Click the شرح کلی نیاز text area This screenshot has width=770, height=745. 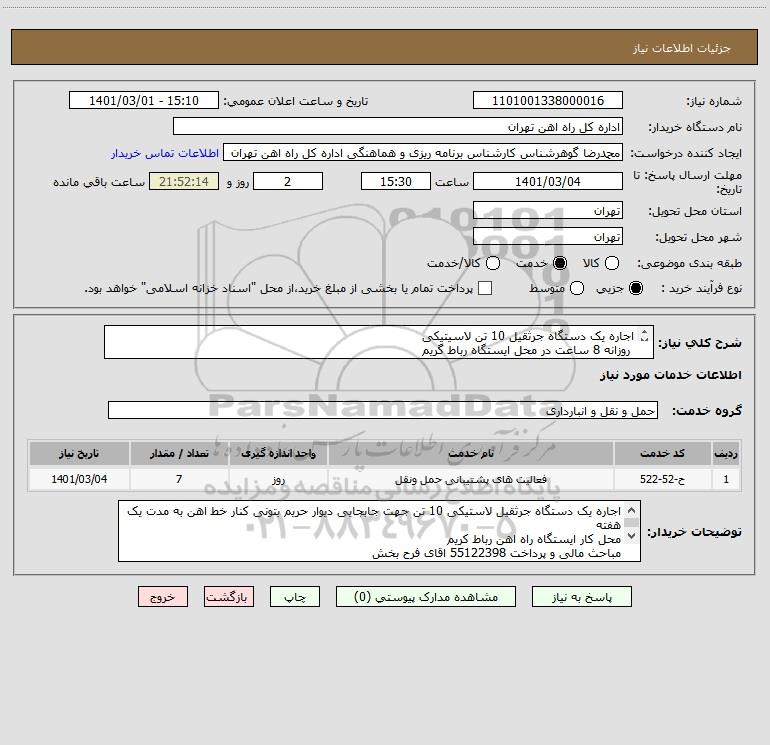[379, 342]
